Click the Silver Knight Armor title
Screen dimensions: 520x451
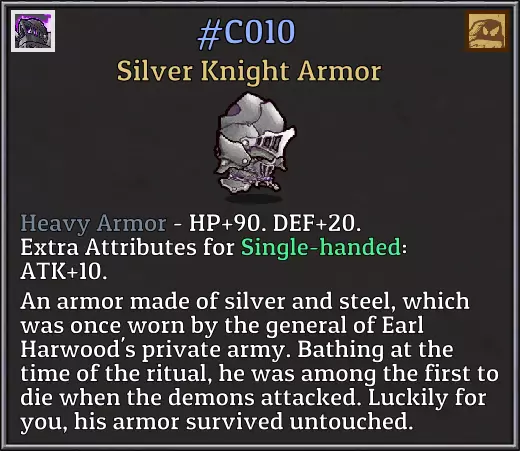coord(249,72)
